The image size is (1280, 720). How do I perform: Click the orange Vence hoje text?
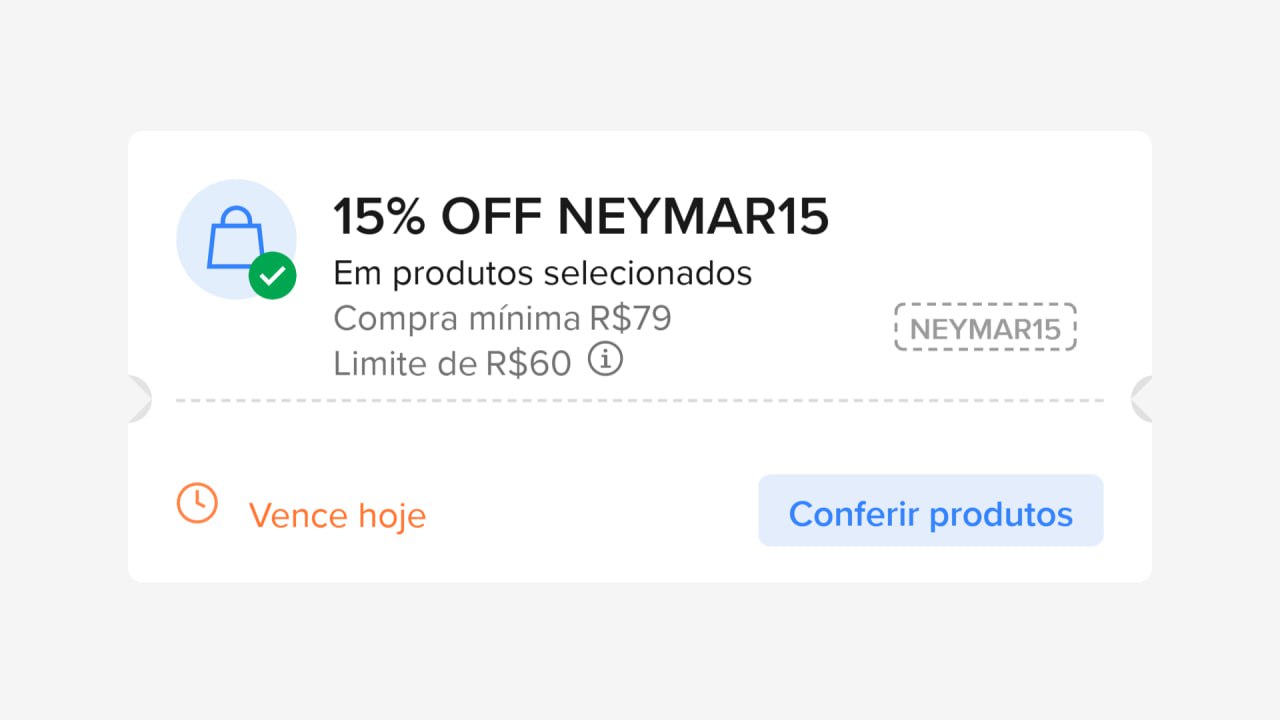[337, 516]
